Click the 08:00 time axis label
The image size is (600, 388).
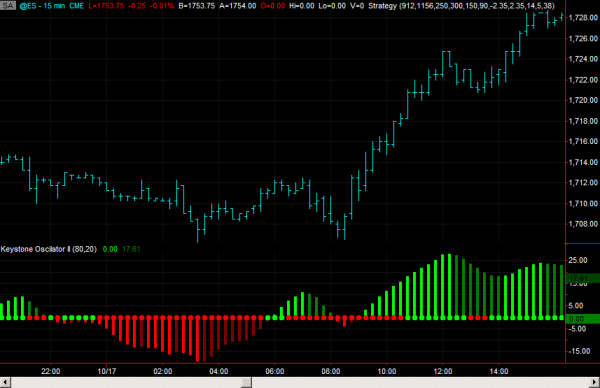click(331, 371)
